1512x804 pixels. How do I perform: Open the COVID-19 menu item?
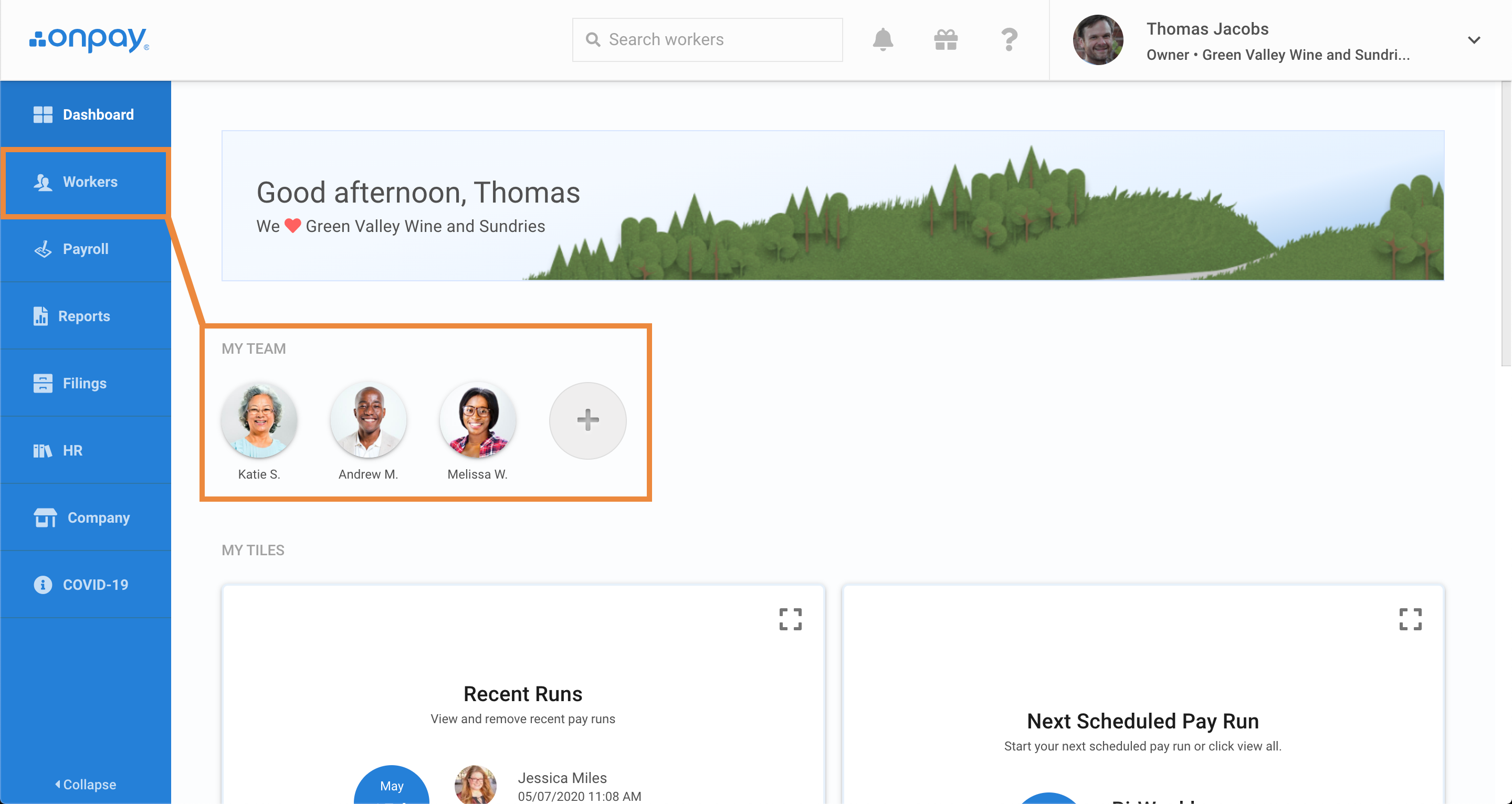[86, 585]
